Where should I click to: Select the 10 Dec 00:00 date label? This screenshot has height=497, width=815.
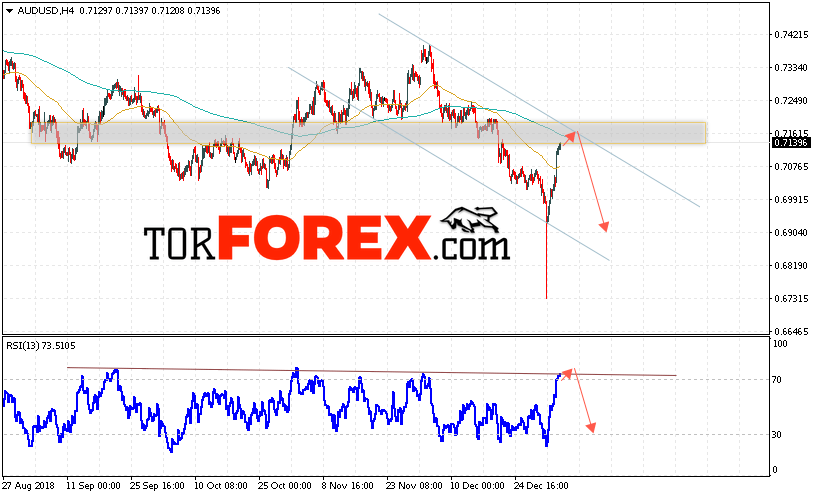tap(477, 486)
